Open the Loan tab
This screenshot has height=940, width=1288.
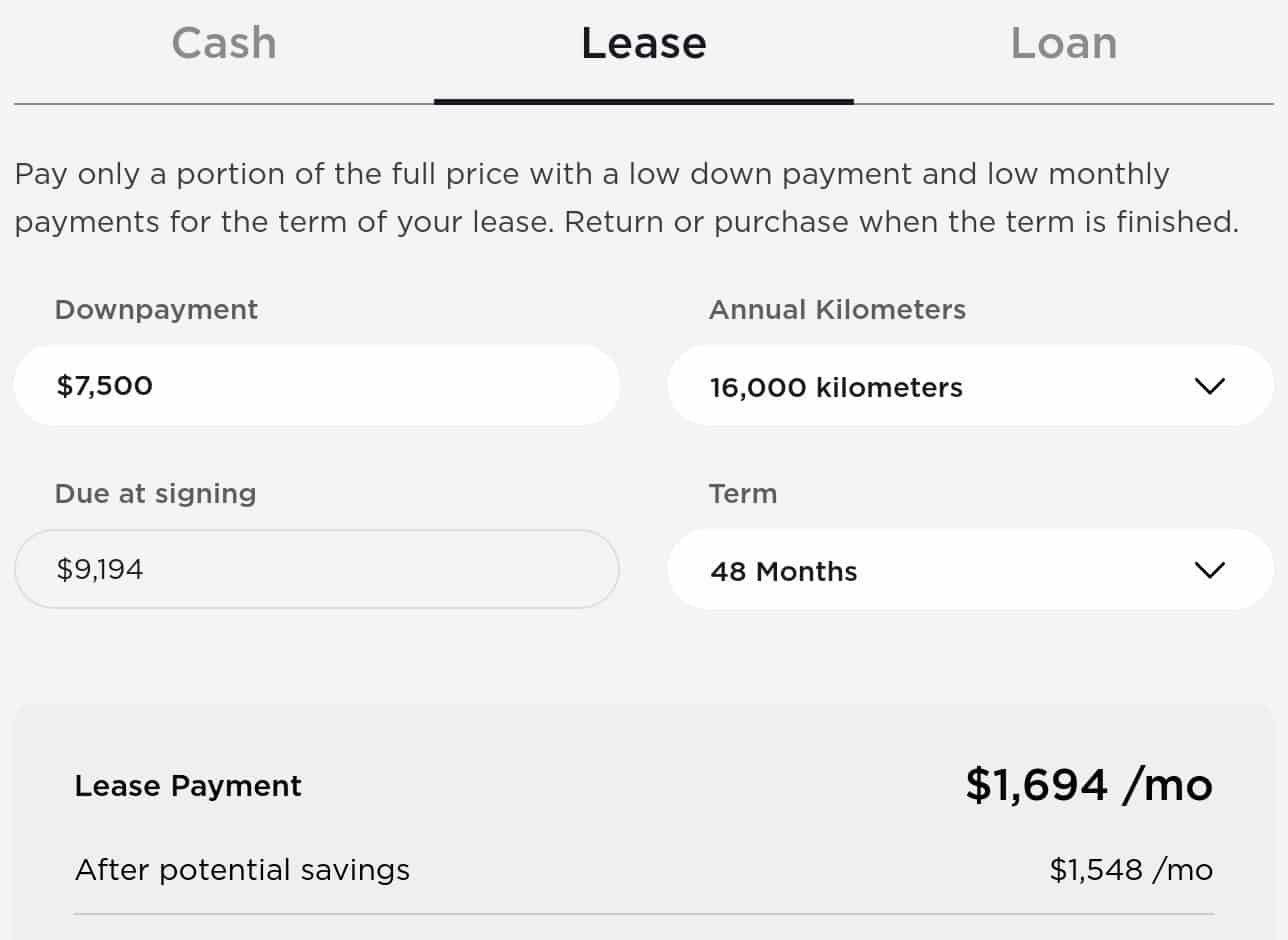coord(1063,44)
